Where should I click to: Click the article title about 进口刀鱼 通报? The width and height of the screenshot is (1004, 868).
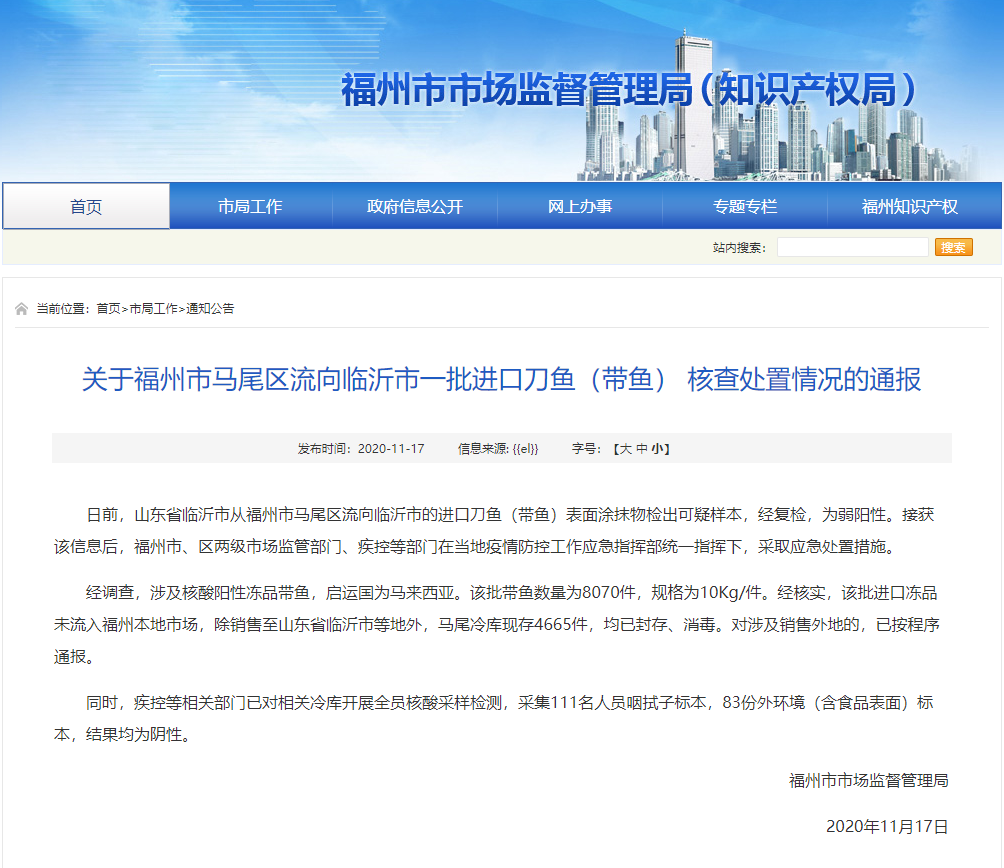[501, 379]
